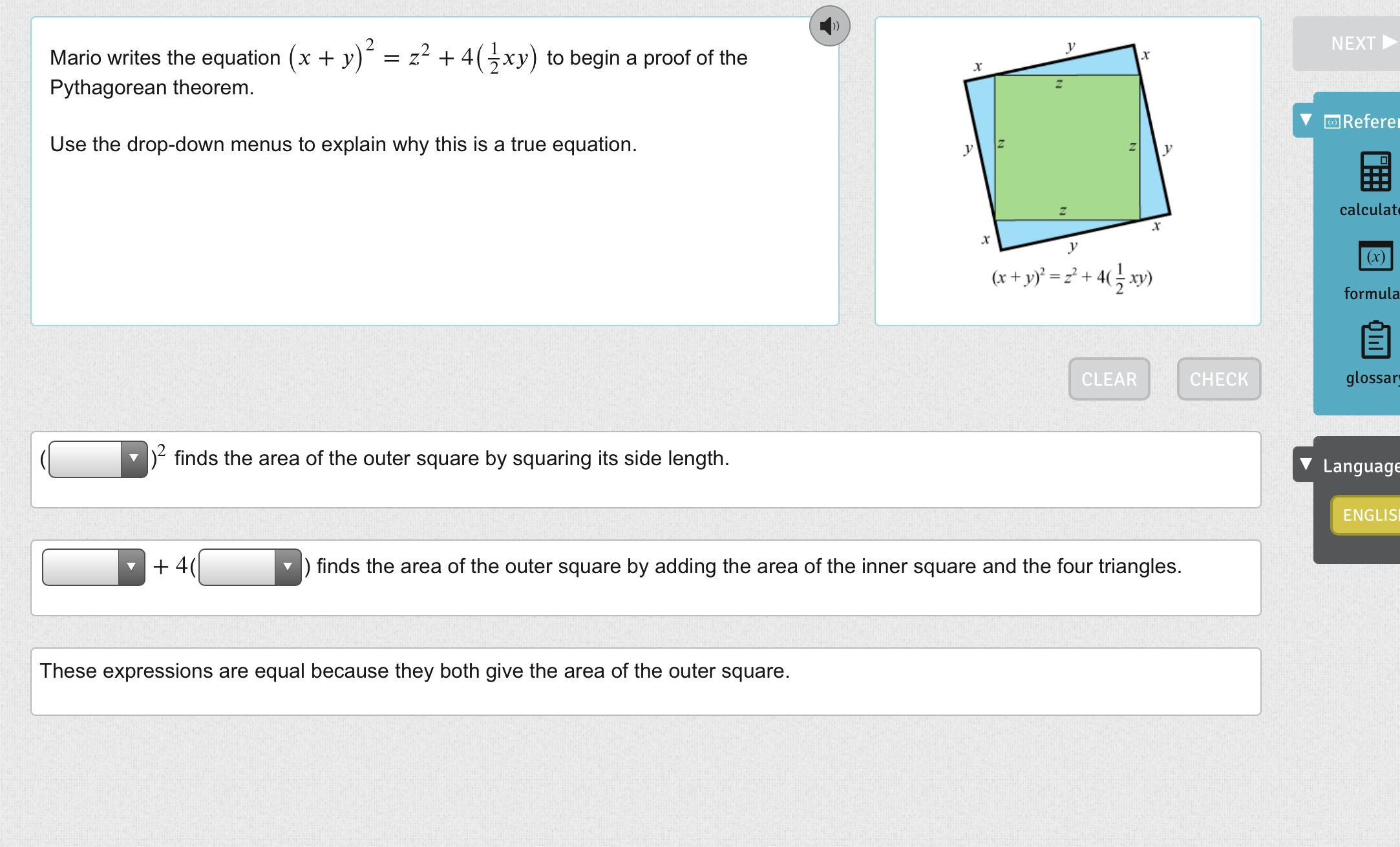The width and height of the screenshot is (1400, 847).
Task: Play the question audio with the speaker icon
Action: tap(829, 26)
